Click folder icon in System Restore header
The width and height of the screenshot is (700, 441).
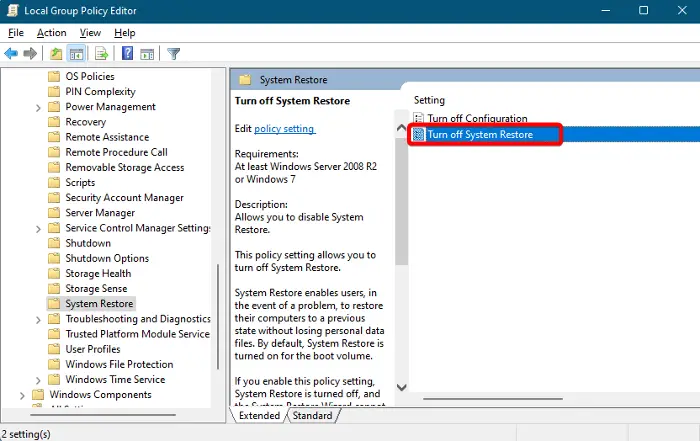coord(245,80)
